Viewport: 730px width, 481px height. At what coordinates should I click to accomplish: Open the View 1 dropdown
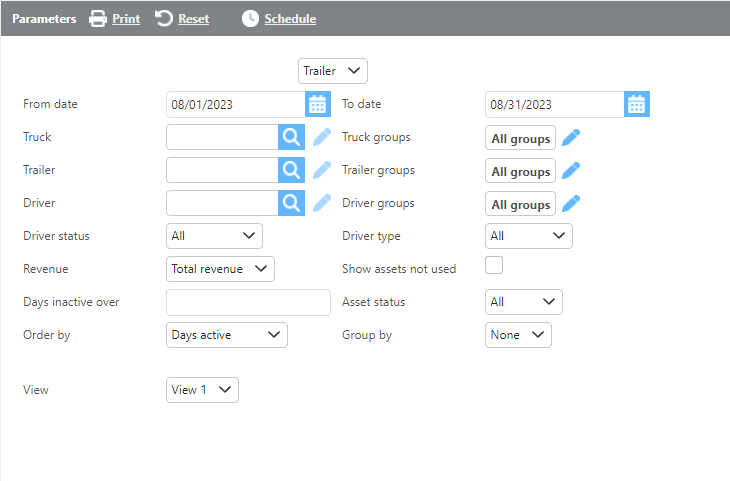[x=202, y=390]
